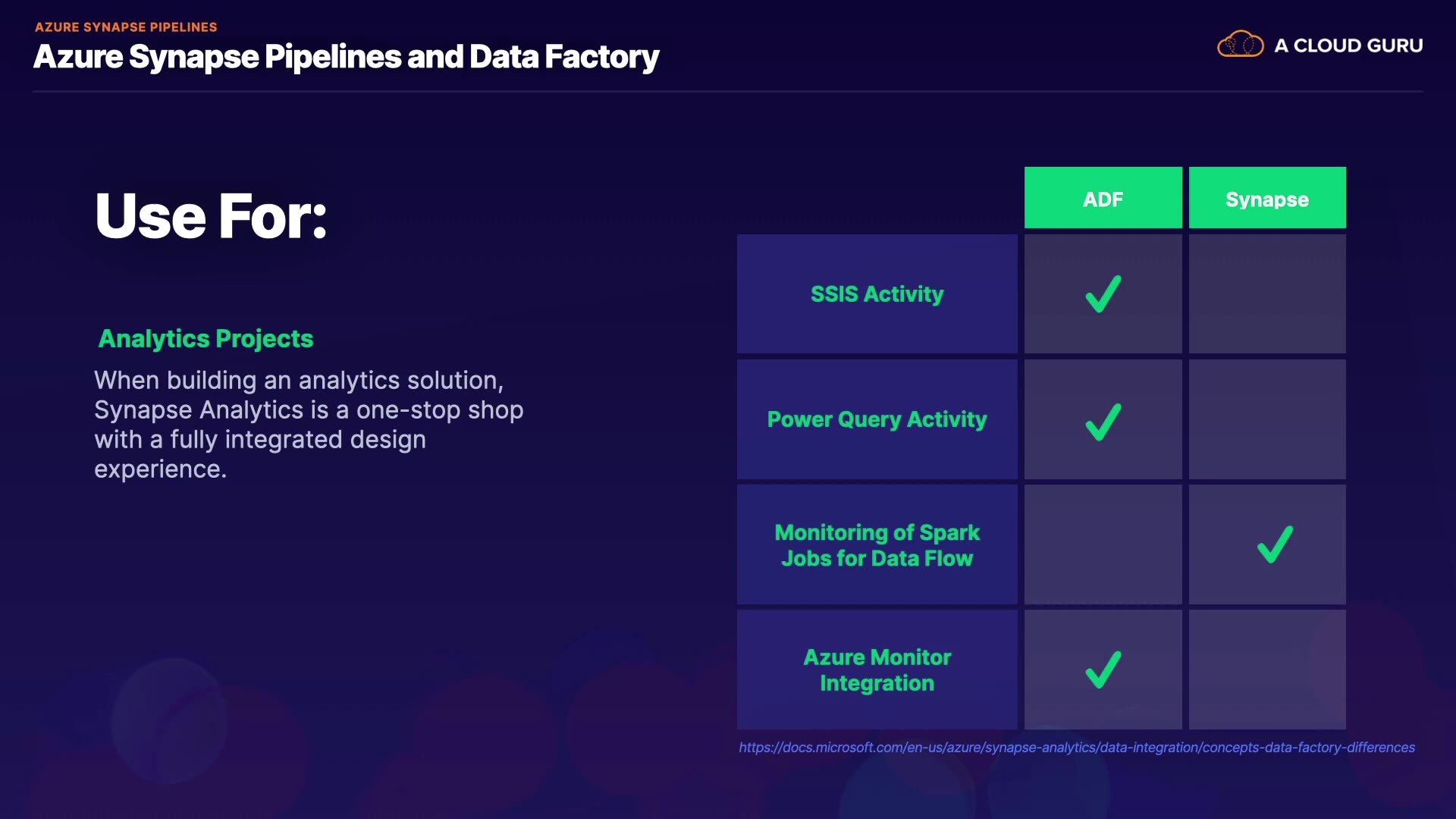Click the Power Query Activity row label
Viewport: 1456px width, 819px height.
point(877,419)
